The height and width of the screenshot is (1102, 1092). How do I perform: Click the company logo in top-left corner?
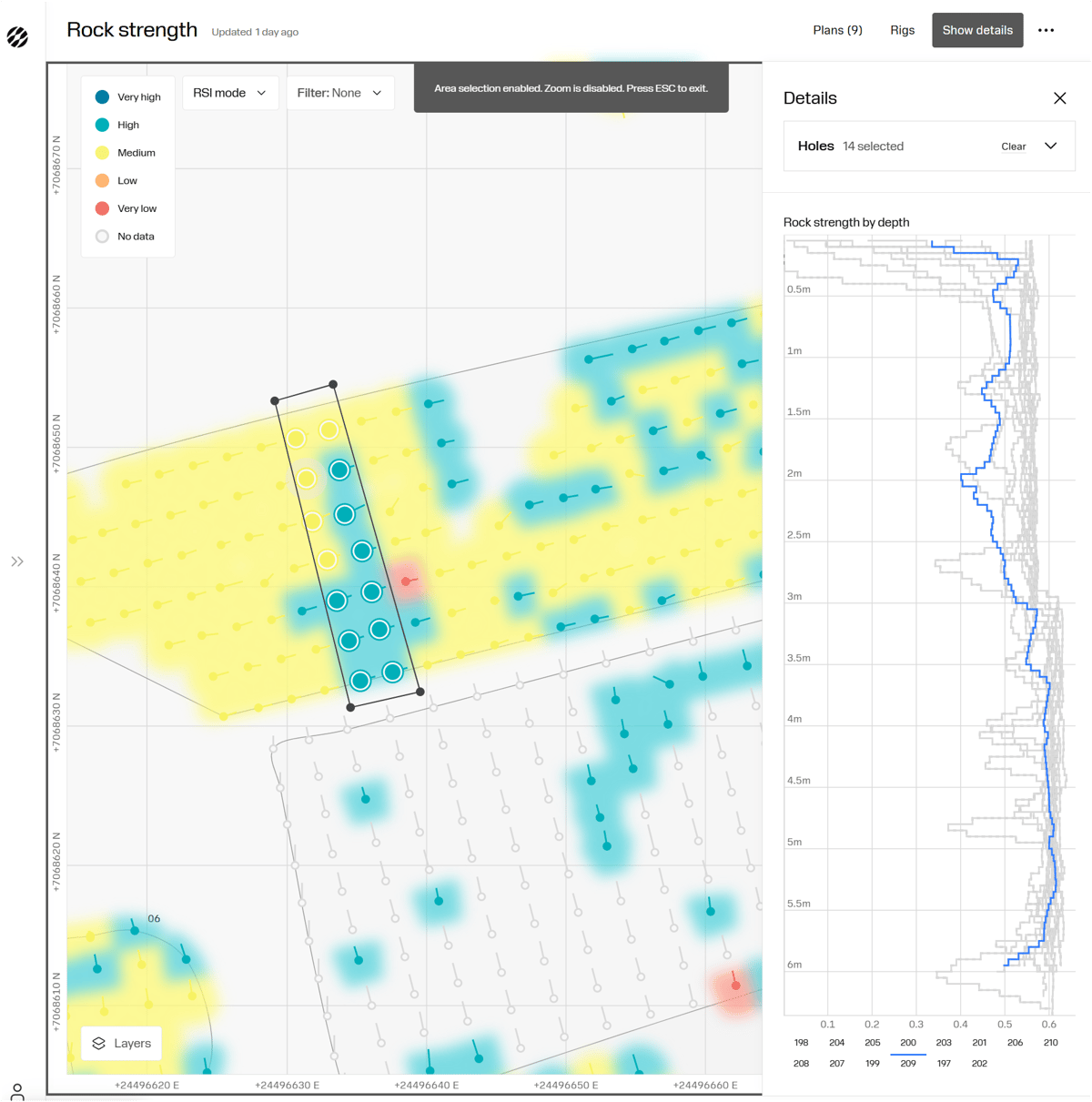tap(18, 36)
